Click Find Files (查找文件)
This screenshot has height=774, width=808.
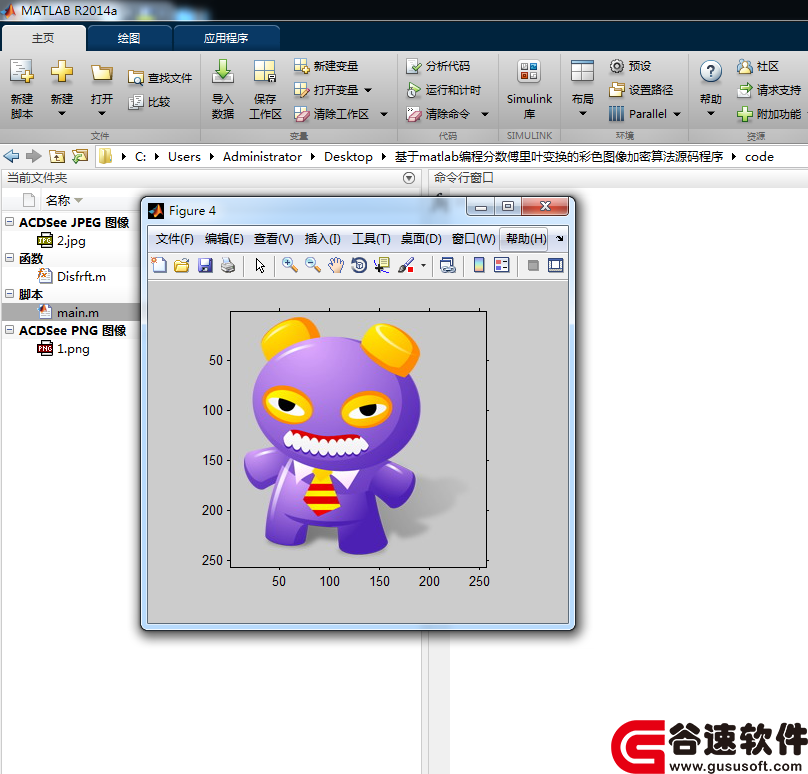point(160,78)
